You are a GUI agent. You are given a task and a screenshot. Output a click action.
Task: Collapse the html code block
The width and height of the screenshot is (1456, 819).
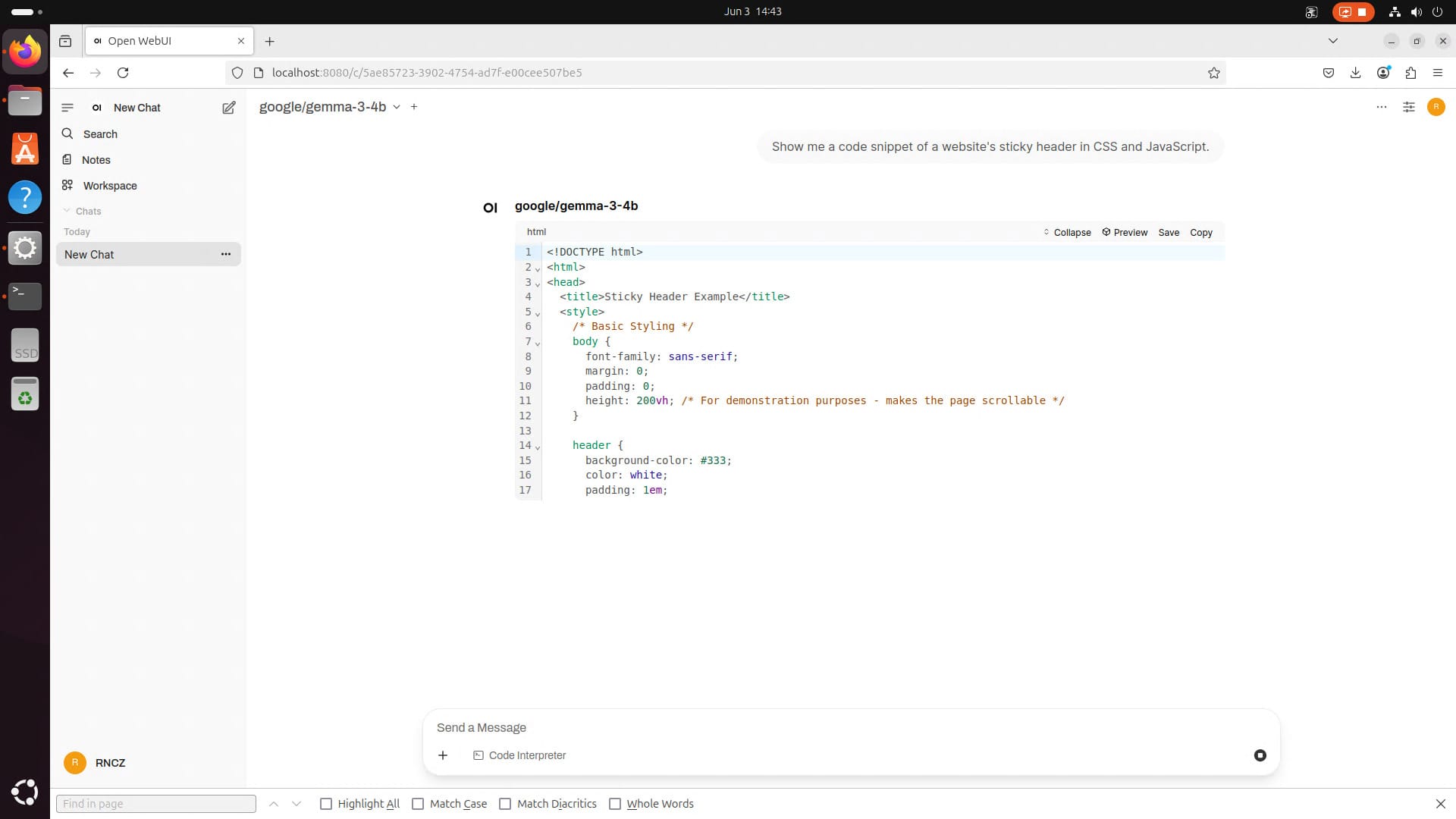click(1067, 233)
